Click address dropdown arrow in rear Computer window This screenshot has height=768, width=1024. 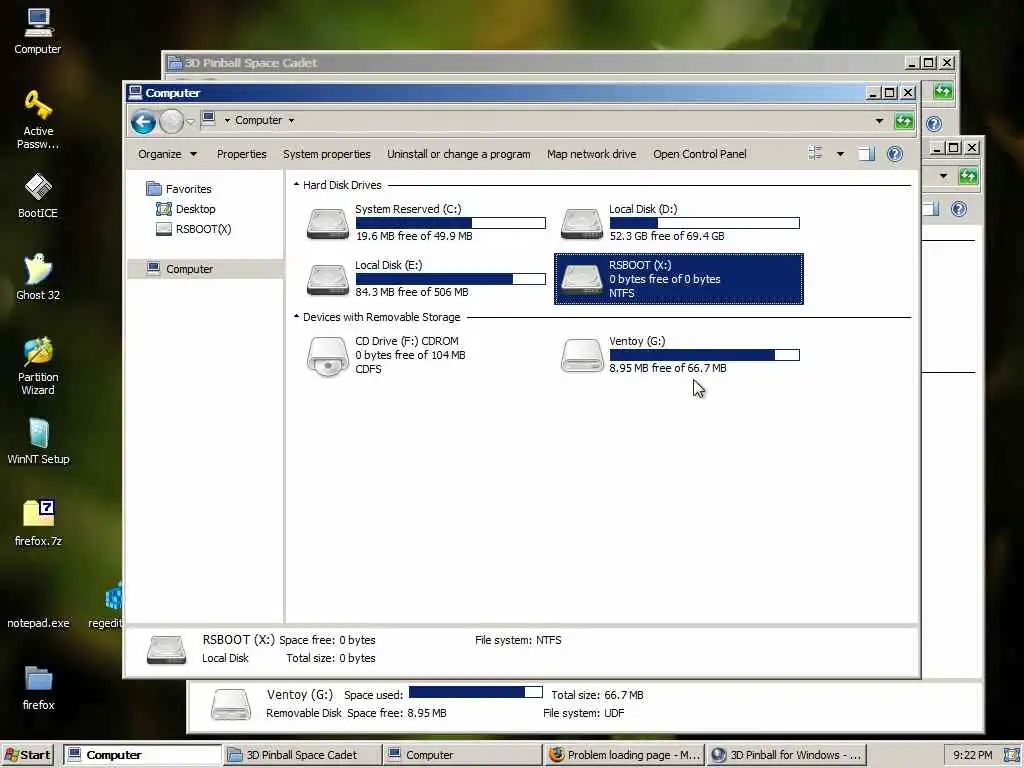pos(943,176)
